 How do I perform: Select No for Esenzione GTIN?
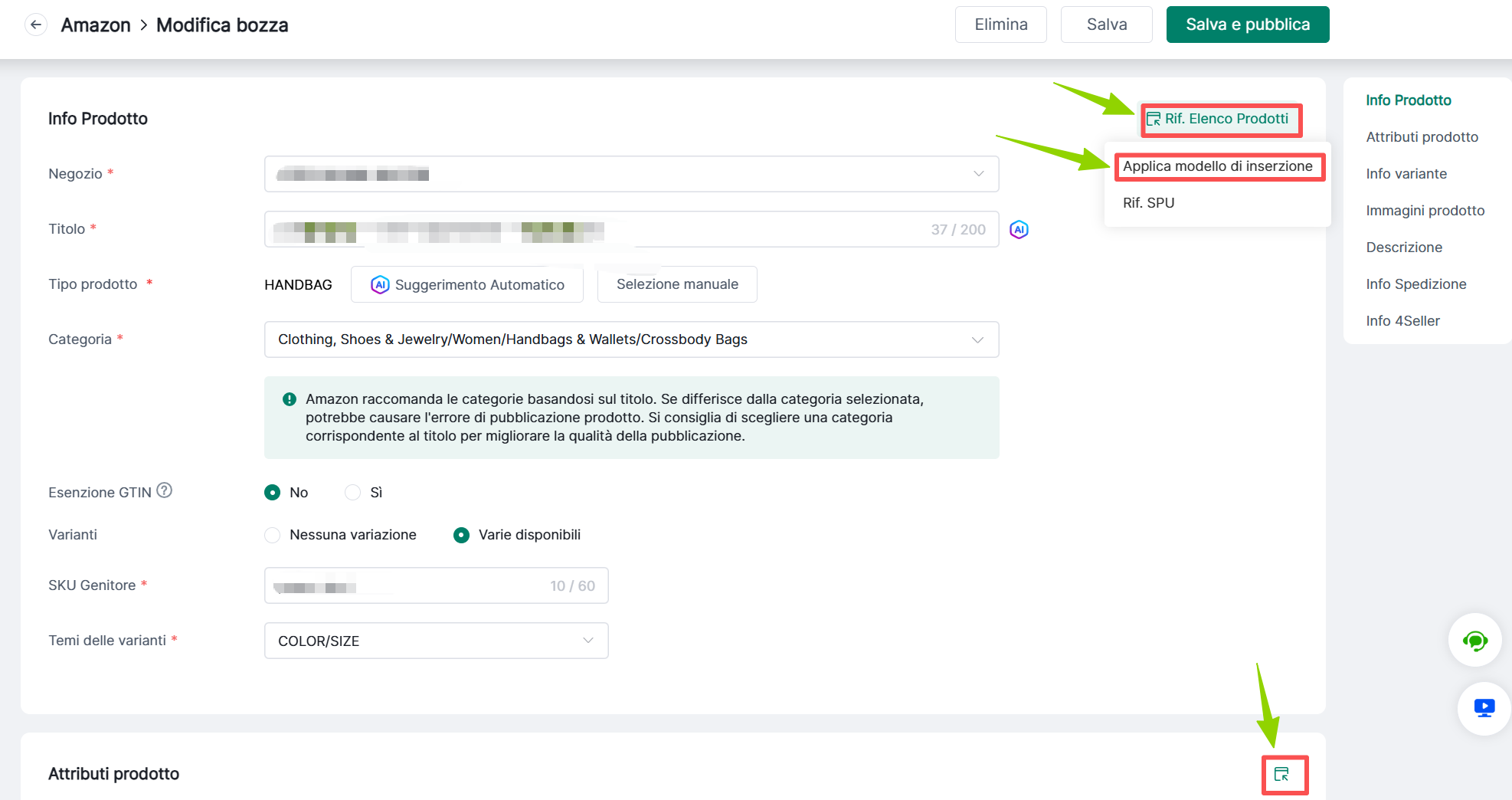[273, 493]
